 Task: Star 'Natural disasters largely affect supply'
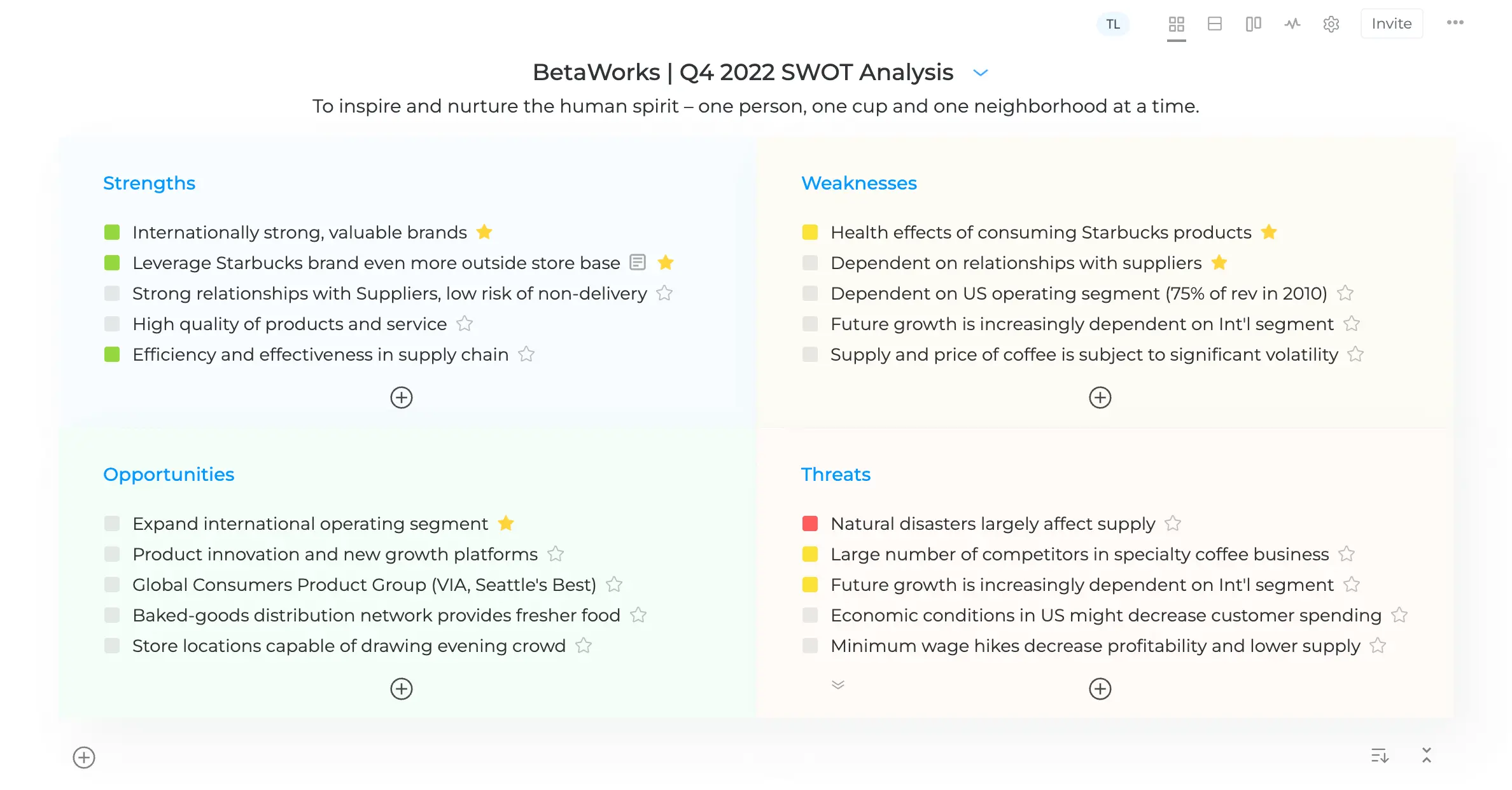1173,523
